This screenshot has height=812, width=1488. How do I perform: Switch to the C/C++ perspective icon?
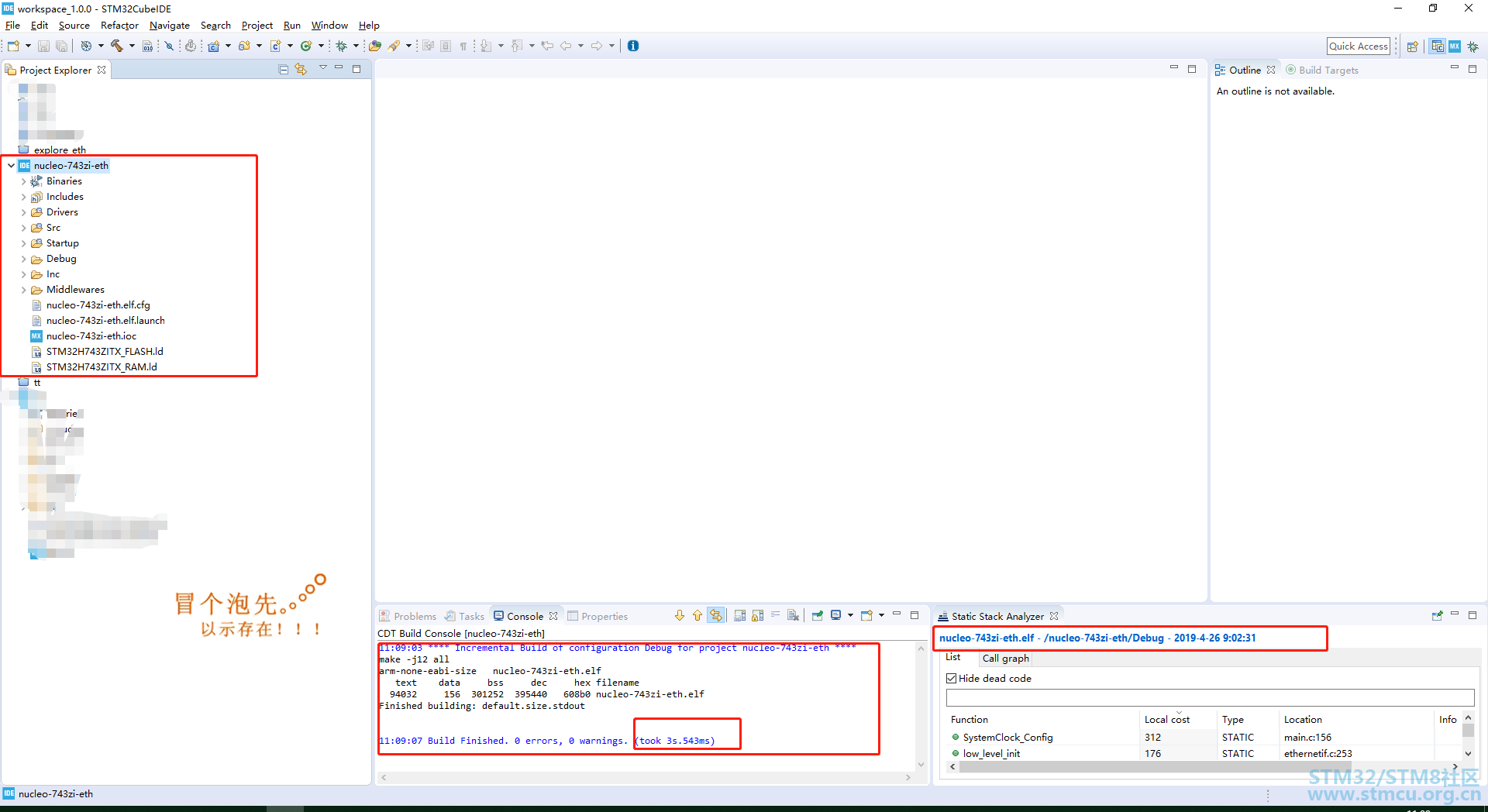[x=1438, y=46]
